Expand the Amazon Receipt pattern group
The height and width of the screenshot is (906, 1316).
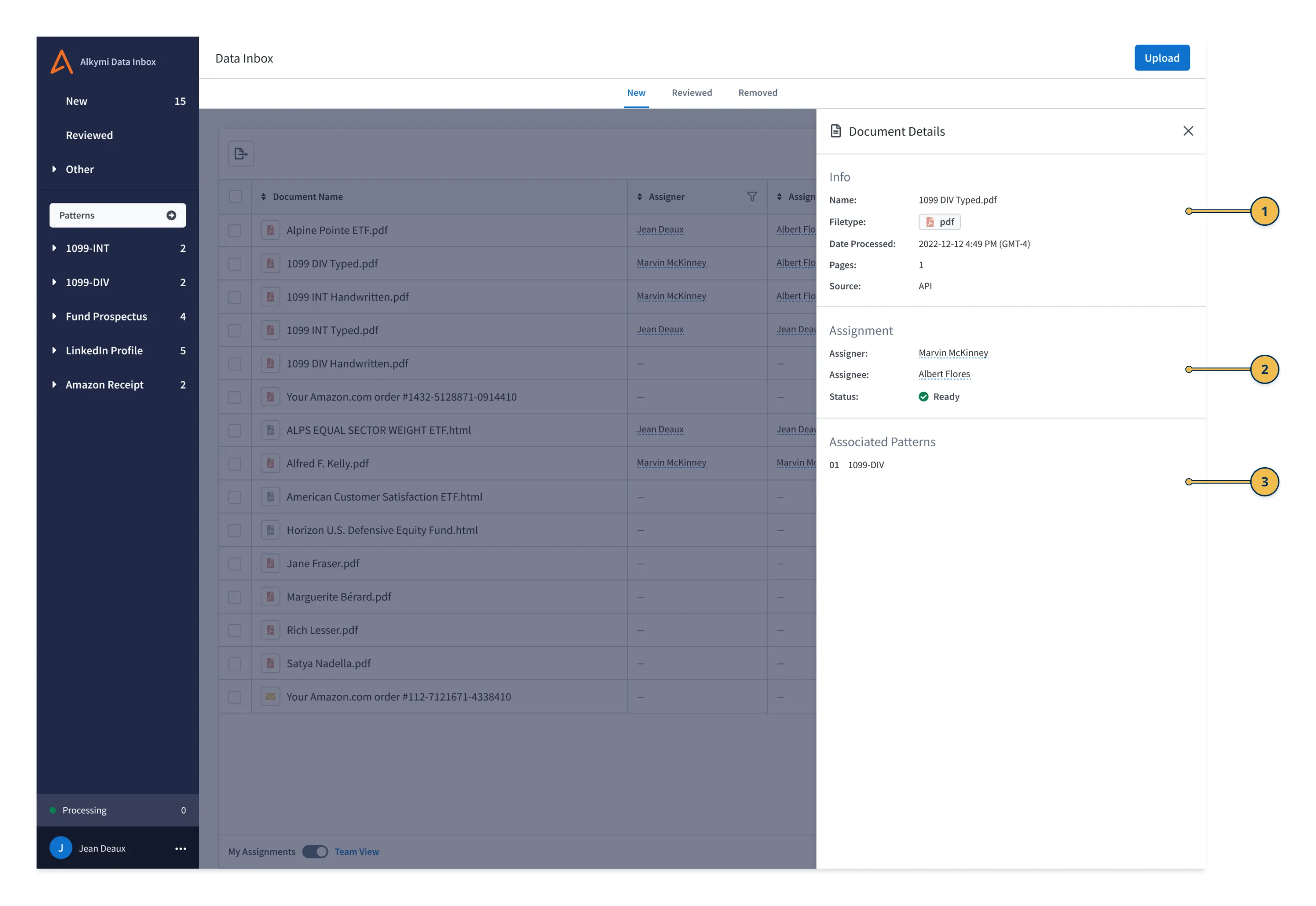(x=54, y=384)
